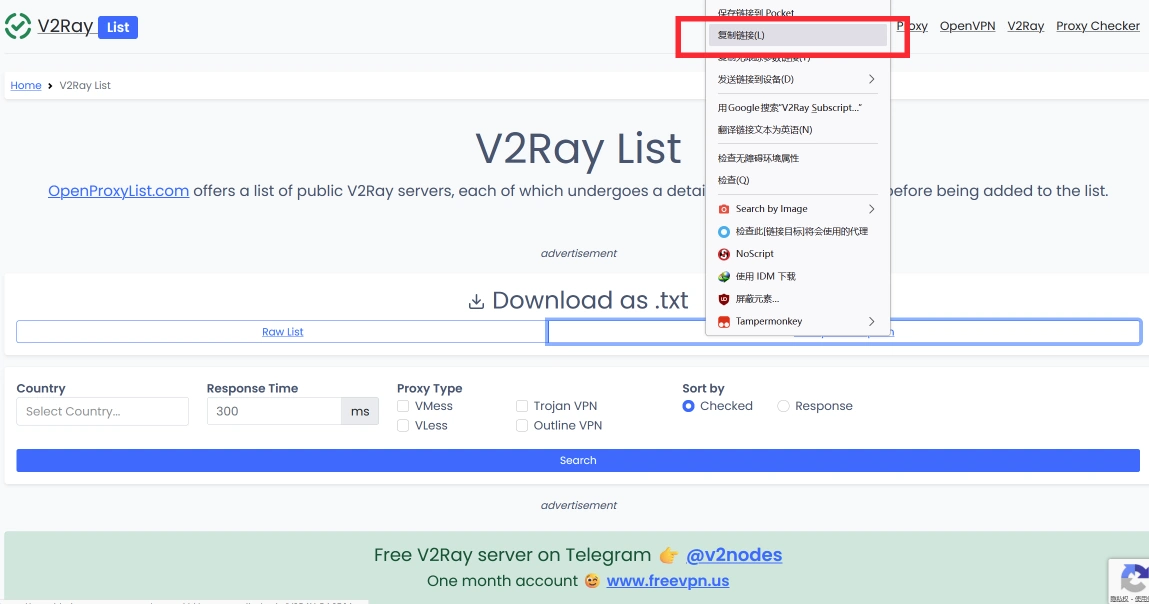Click the uBlock shield icon
Viewport: 1149px width, 604px height.
723,299
